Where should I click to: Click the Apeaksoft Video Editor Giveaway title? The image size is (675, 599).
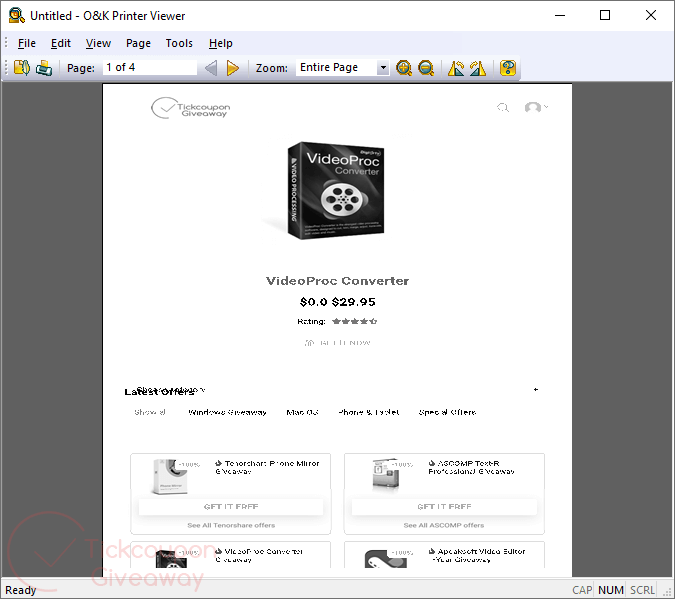click(477, 556)
